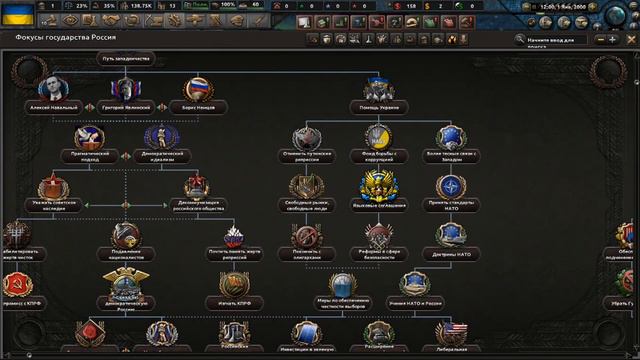
Task: Click the question mark alert icon
Action: (x=395, y=22)
